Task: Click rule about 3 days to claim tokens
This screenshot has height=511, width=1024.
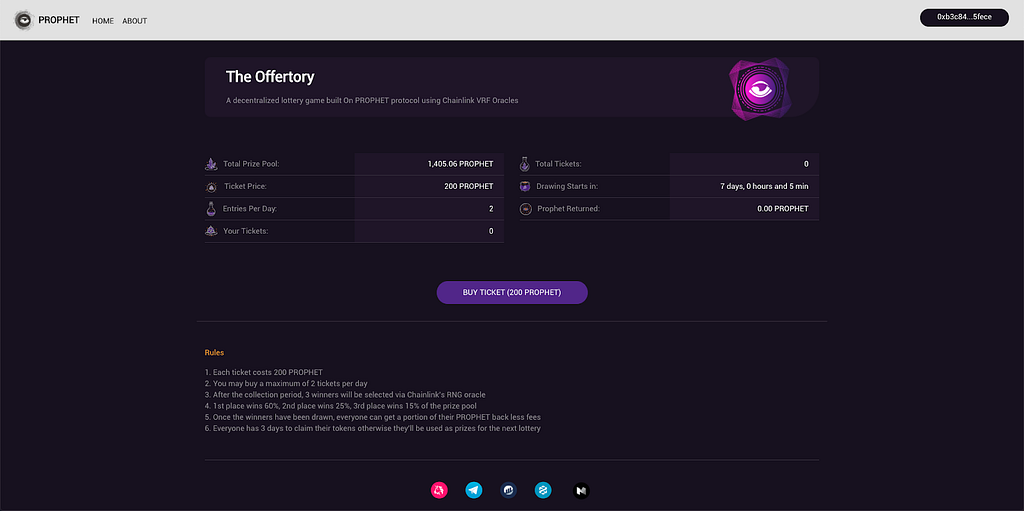Action: 372,429
